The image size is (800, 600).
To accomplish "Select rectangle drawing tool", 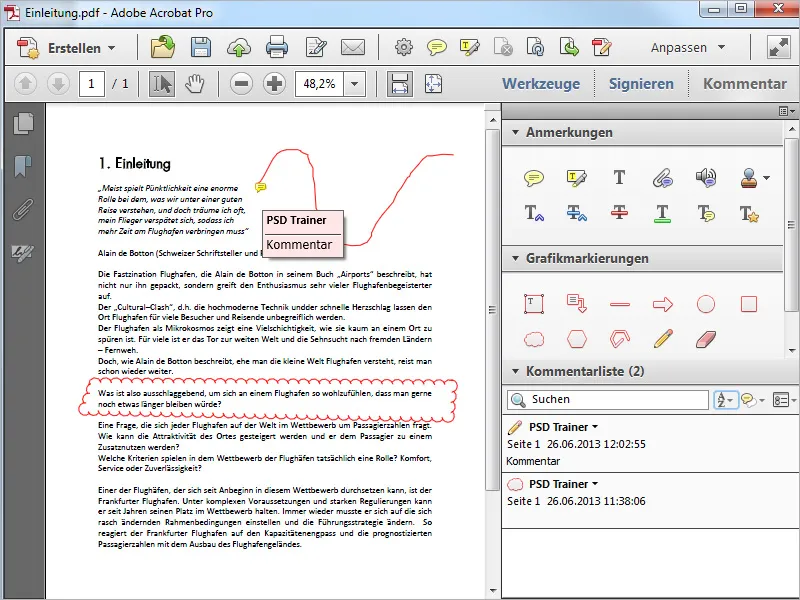I will pyautogui.click(x=749, y=305).
